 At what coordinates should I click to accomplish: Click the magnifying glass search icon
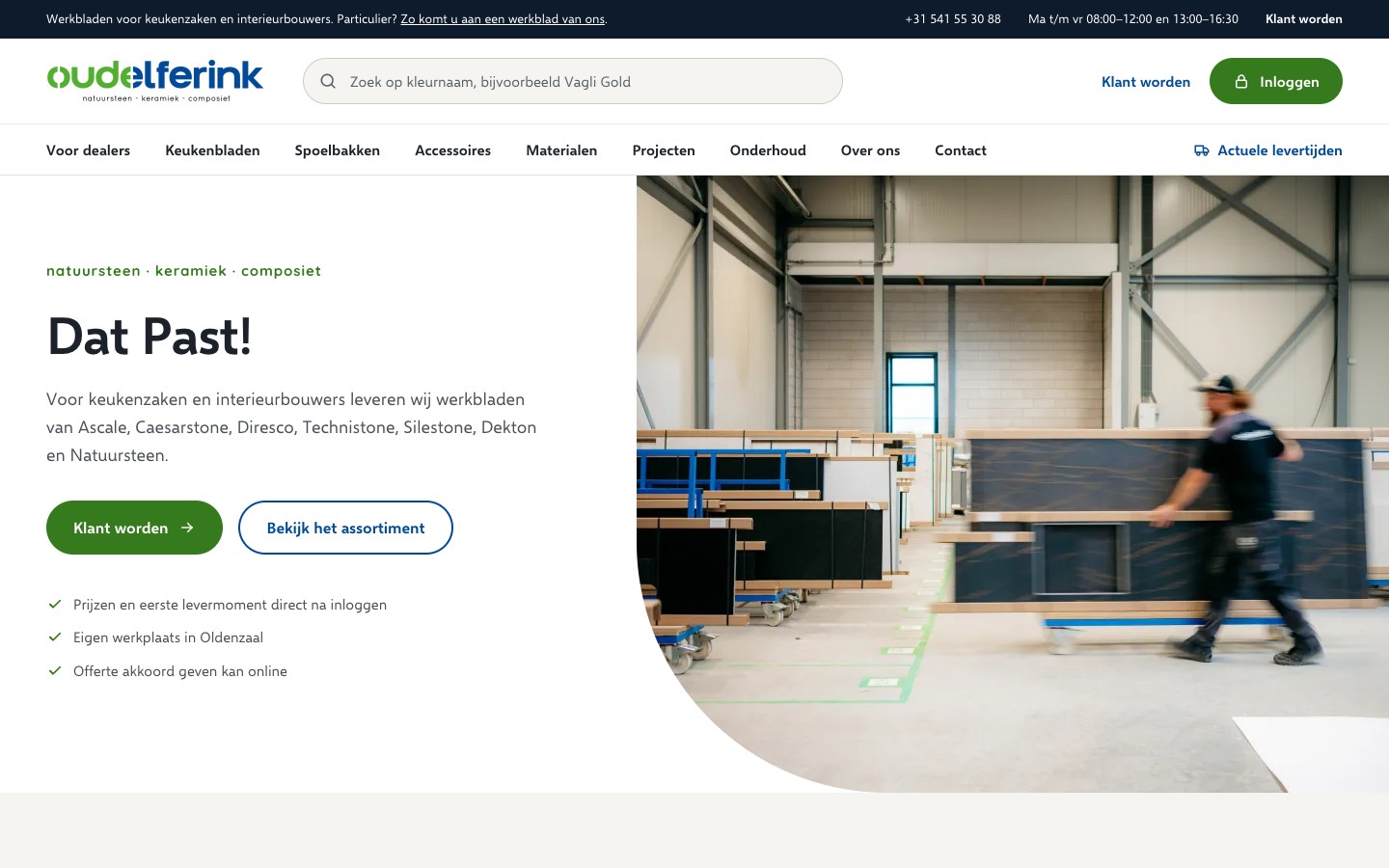click(328, 82)
